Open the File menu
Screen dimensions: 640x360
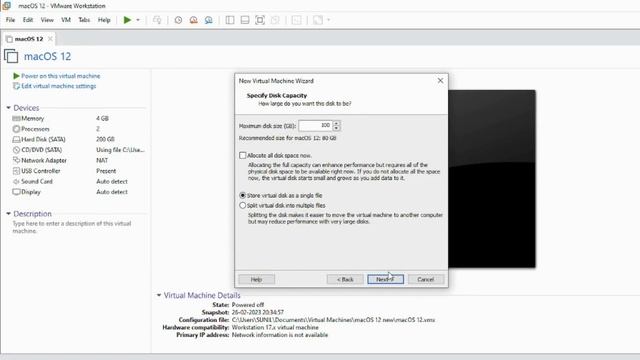pyautogui.click(x=10, y=20)
